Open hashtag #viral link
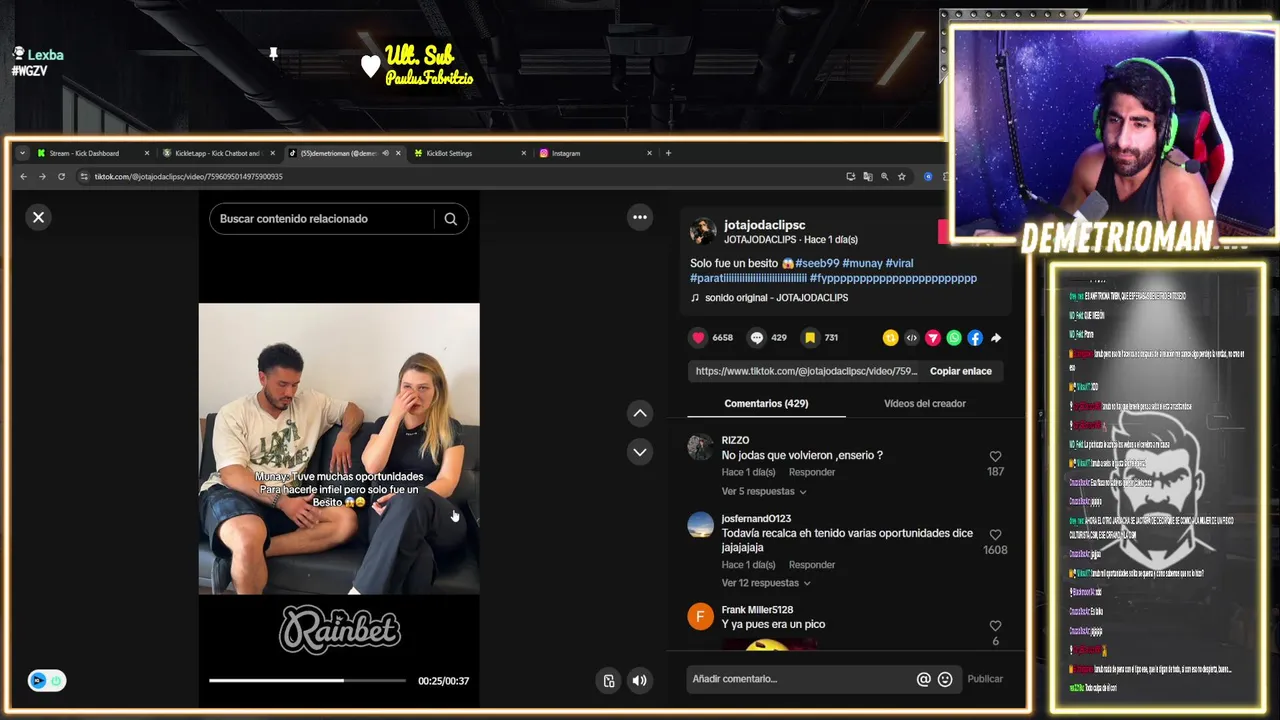The image size is (1280, 720). point(899,263)
